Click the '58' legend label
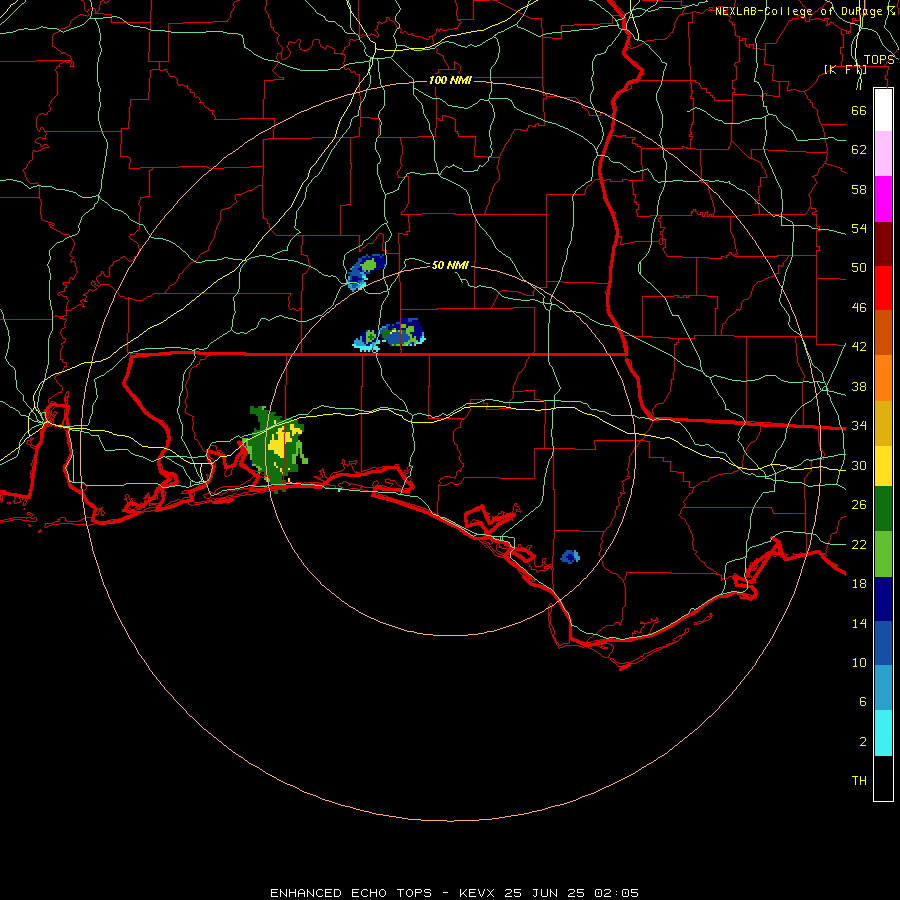This screenshot has width=900, height=900. tap(859, 189)
